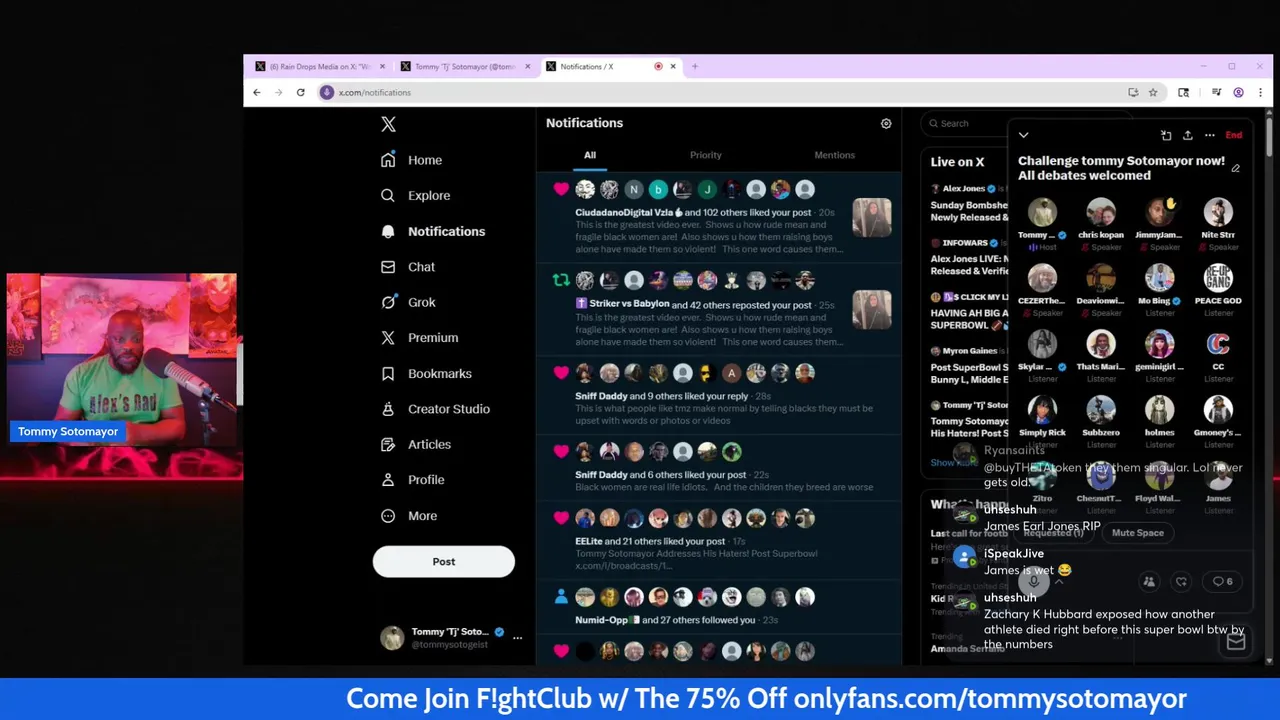The image size is (1280, 720).
Task: Toggle the Space microphone button
Action: (x=1034, y=581)
